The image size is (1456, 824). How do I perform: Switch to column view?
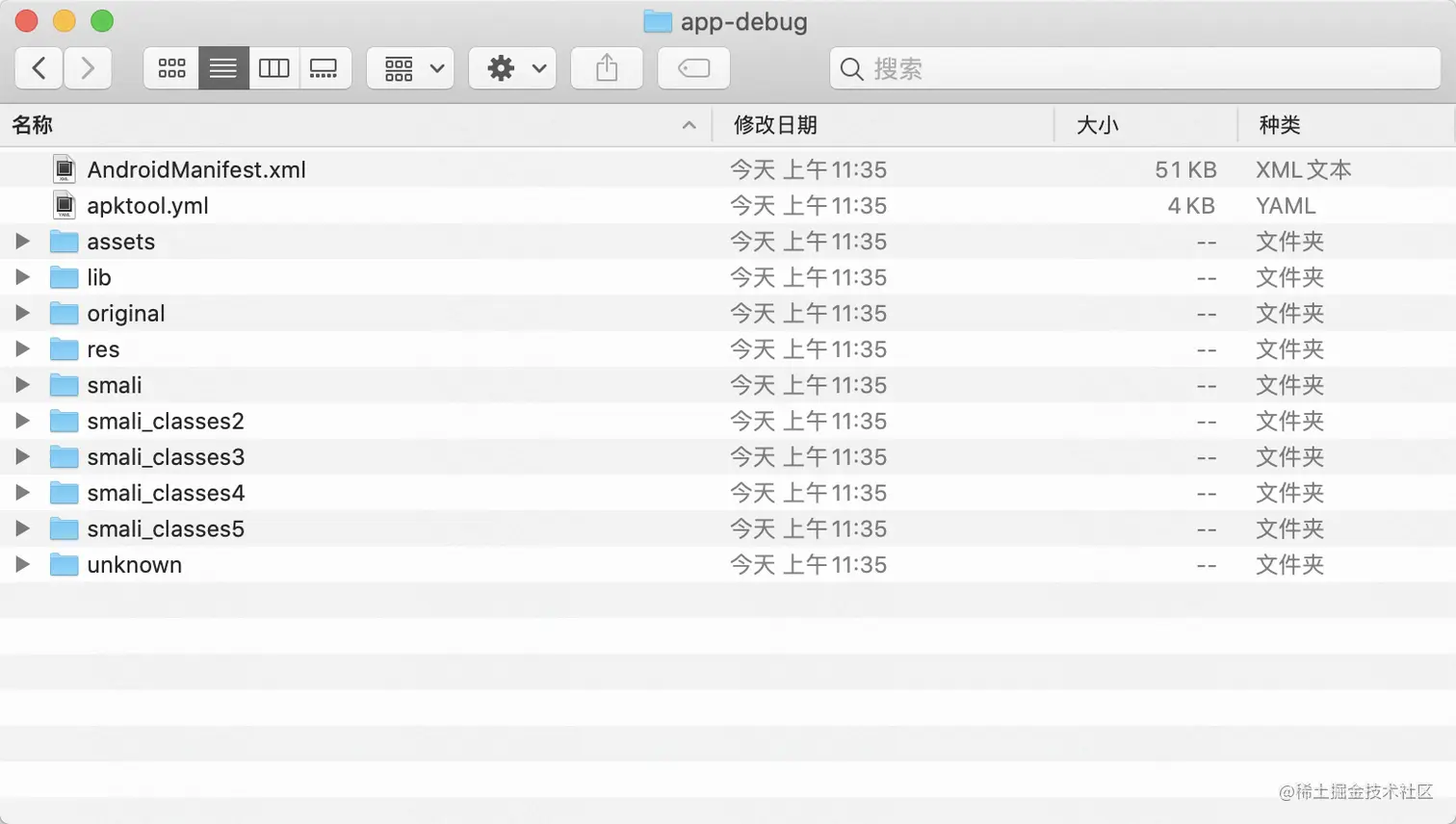click(274, 68)
